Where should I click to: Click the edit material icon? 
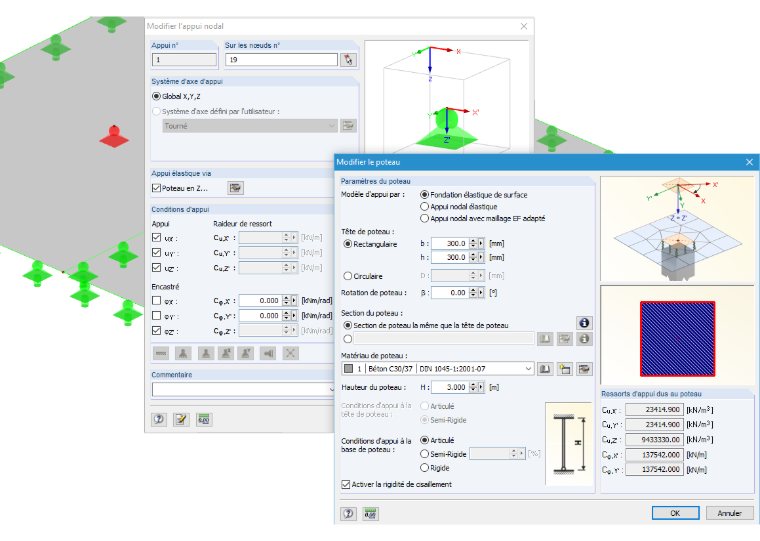coord(584,369)
